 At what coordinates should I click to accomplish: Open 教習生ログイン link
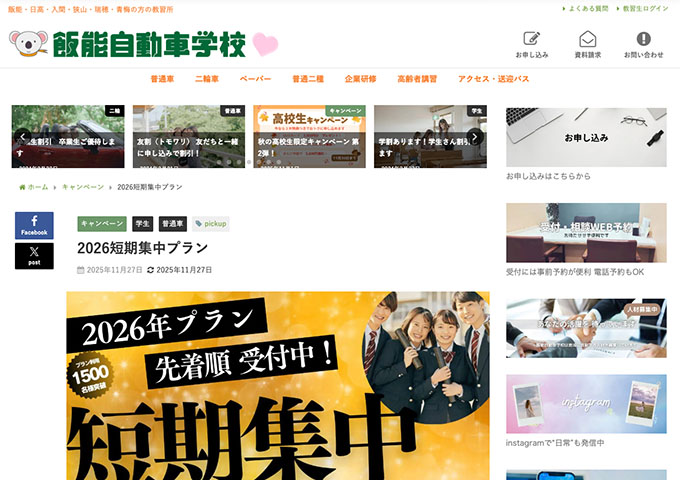[x=645, y=9]
